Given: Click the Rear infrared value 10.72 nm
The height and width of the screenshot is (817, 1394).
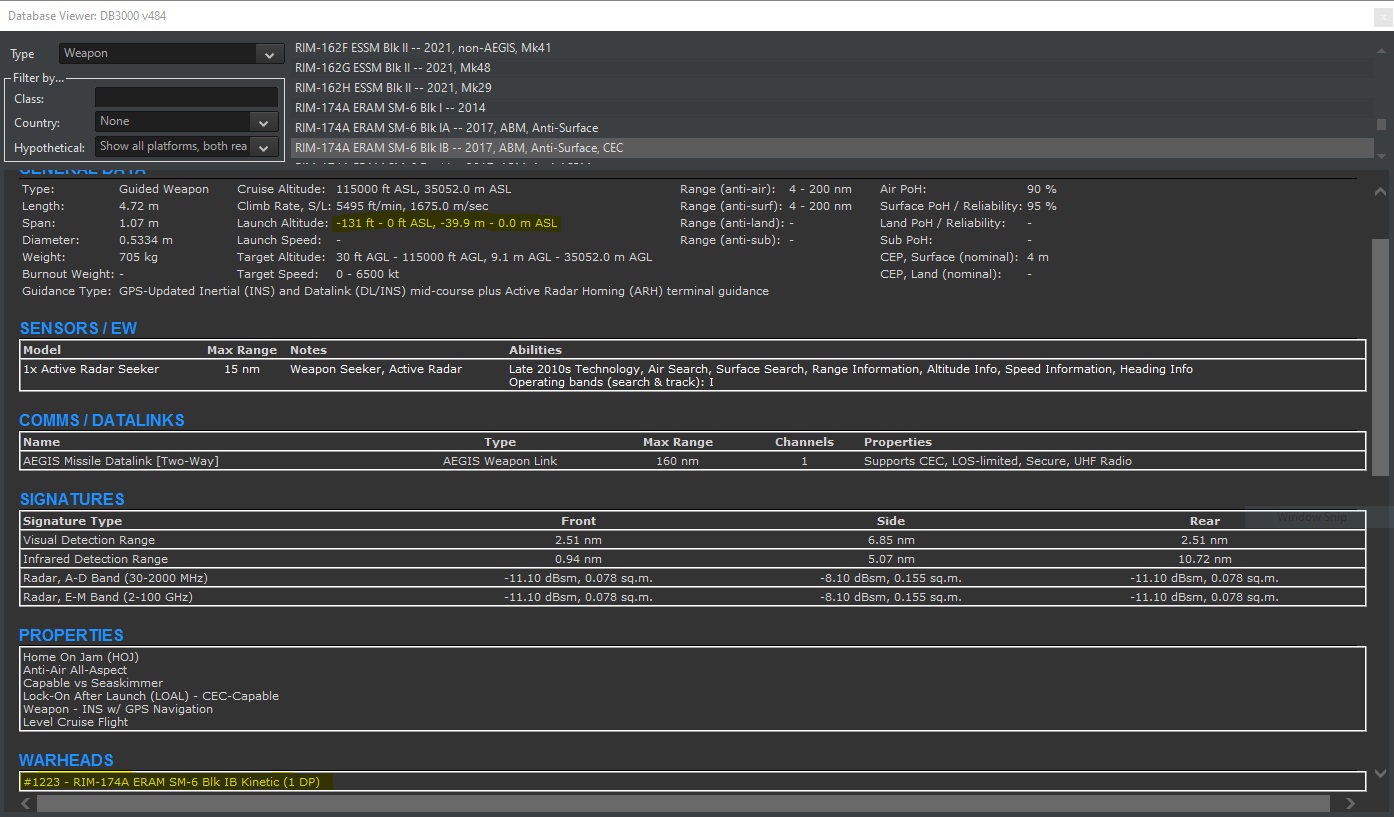Looking at the screenshot, I should tap(1204, 559).
